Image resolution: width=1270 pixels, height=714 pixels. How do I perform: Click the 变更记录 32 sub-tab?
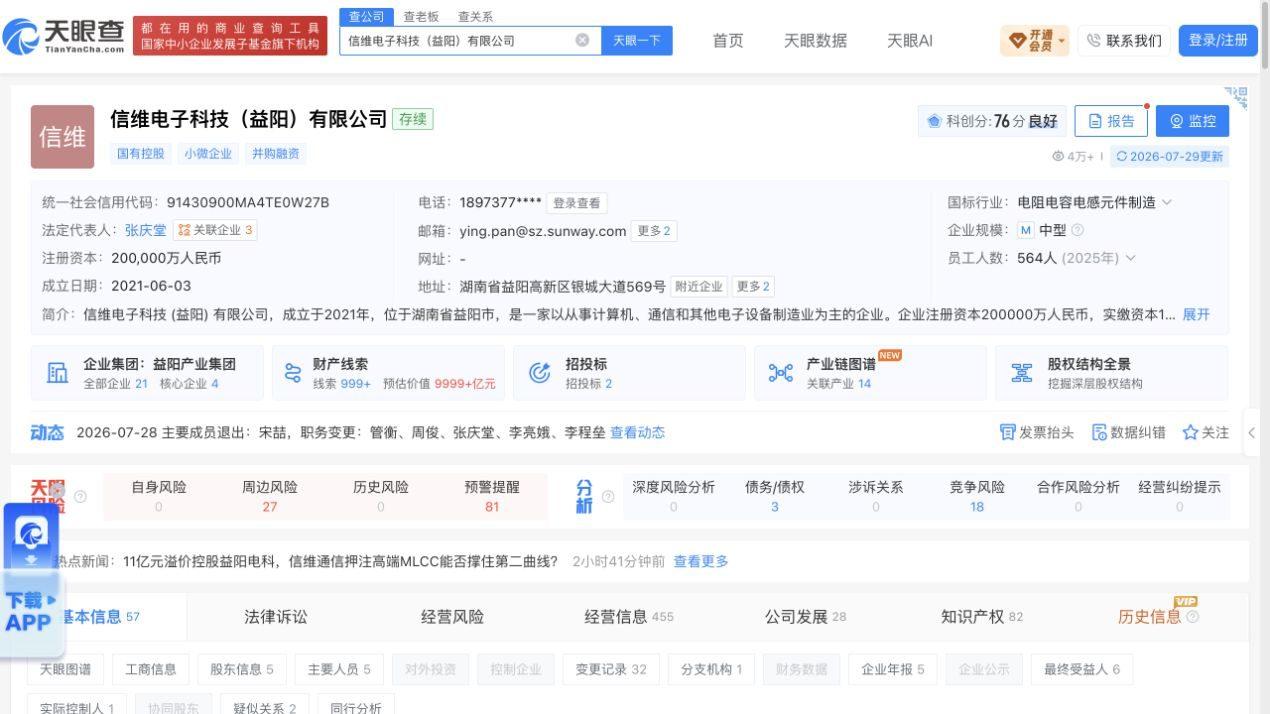[x=611, y=669]
